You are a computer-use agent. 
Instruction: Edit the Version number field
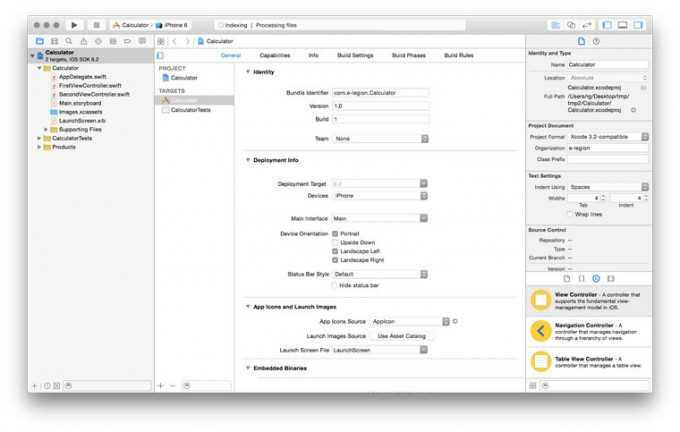tap(380, 106)
